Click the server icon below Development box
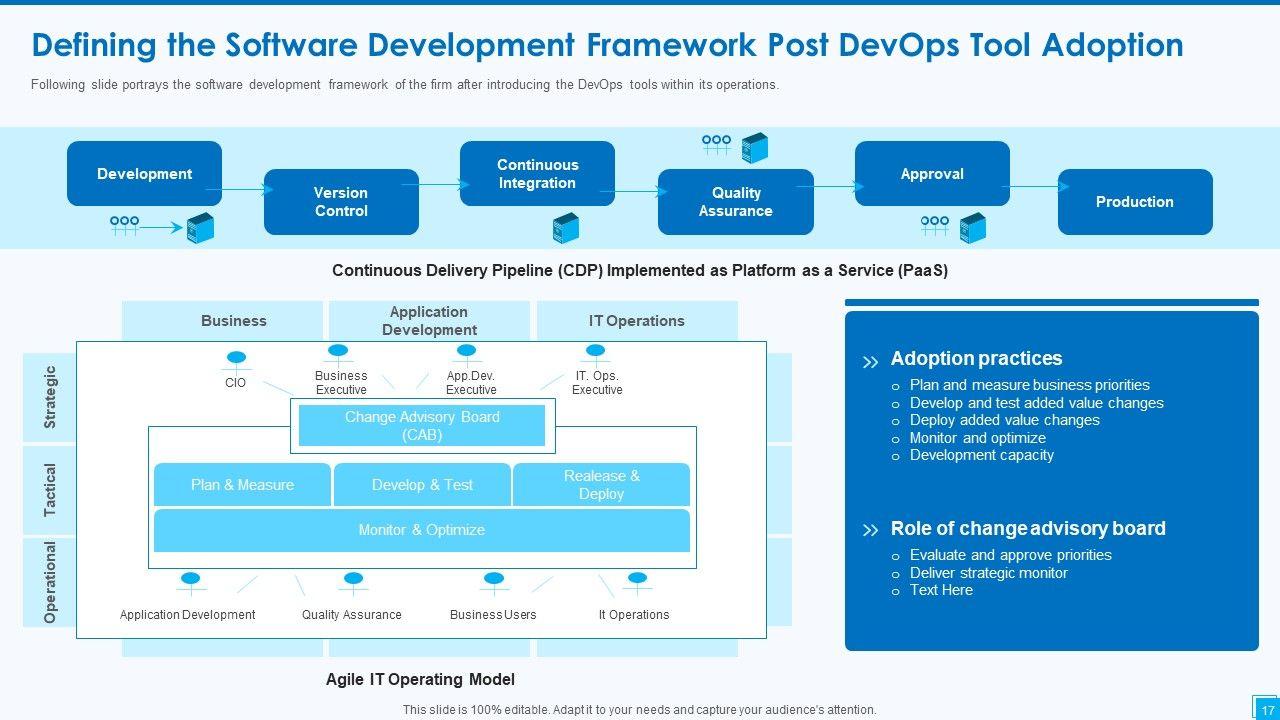The width and height of the screenshot is (1280, 720). tap(200, 228)
